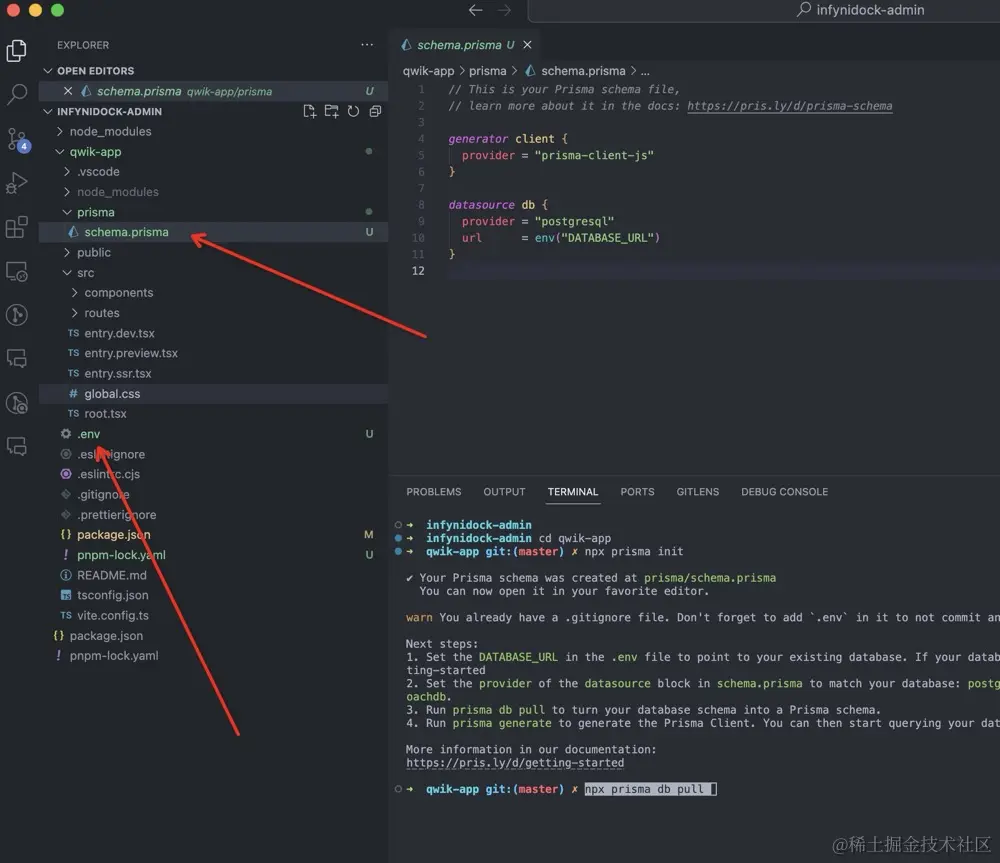The width and height of the screenshot is (1000, 863).
Task: Click the breadcrumb ellipsis segment
Action: tap(645, 71)
